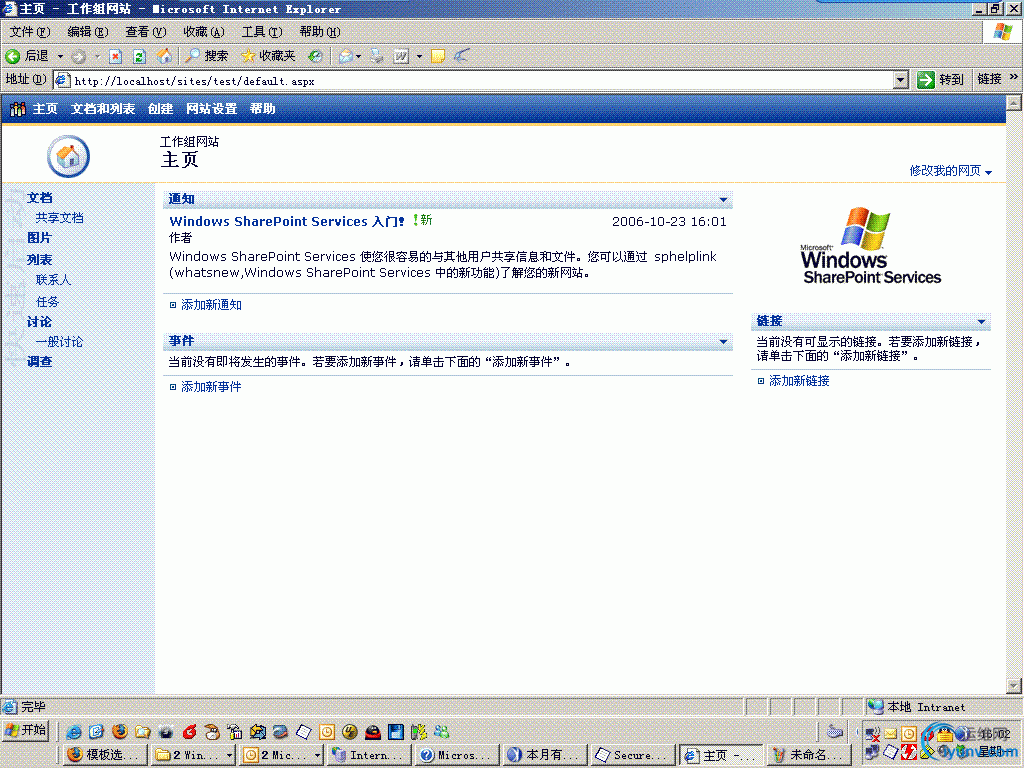1024x768 pixels.
Task: Open 图片 in the left sidebar
Action: click(x=39, y=238)
